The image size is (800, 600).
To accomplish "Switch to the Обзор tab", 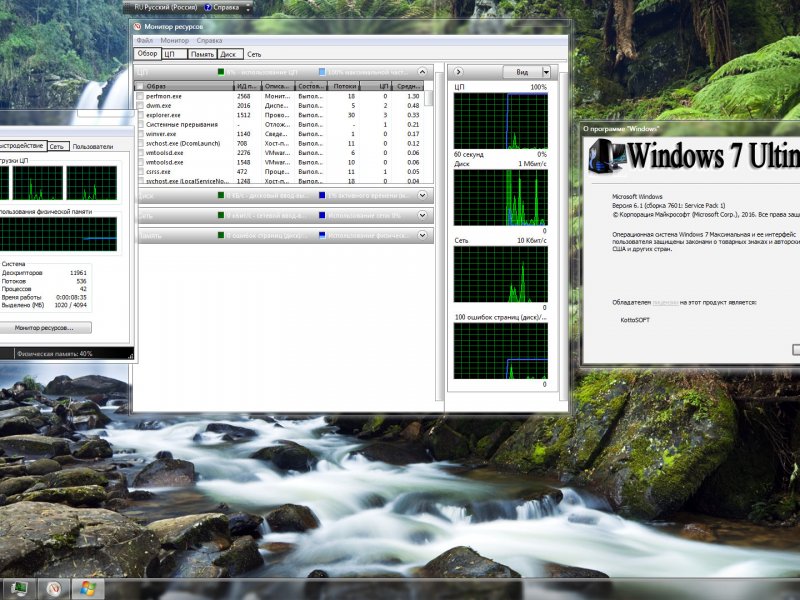I will 147,54.
